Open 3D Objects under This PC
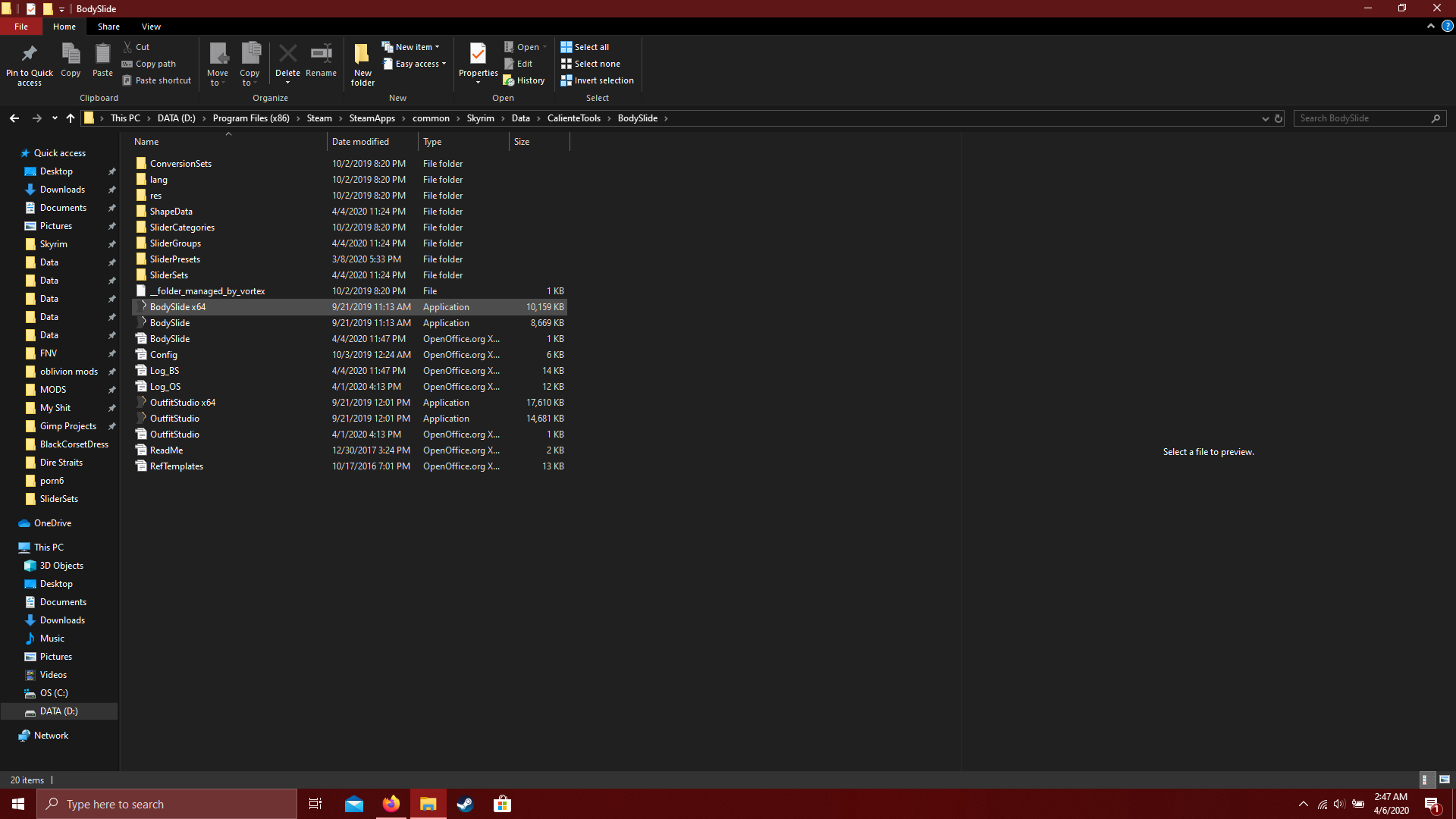Image resolution: width=1456 pixels, height=819 pixels. coord(61,566)
